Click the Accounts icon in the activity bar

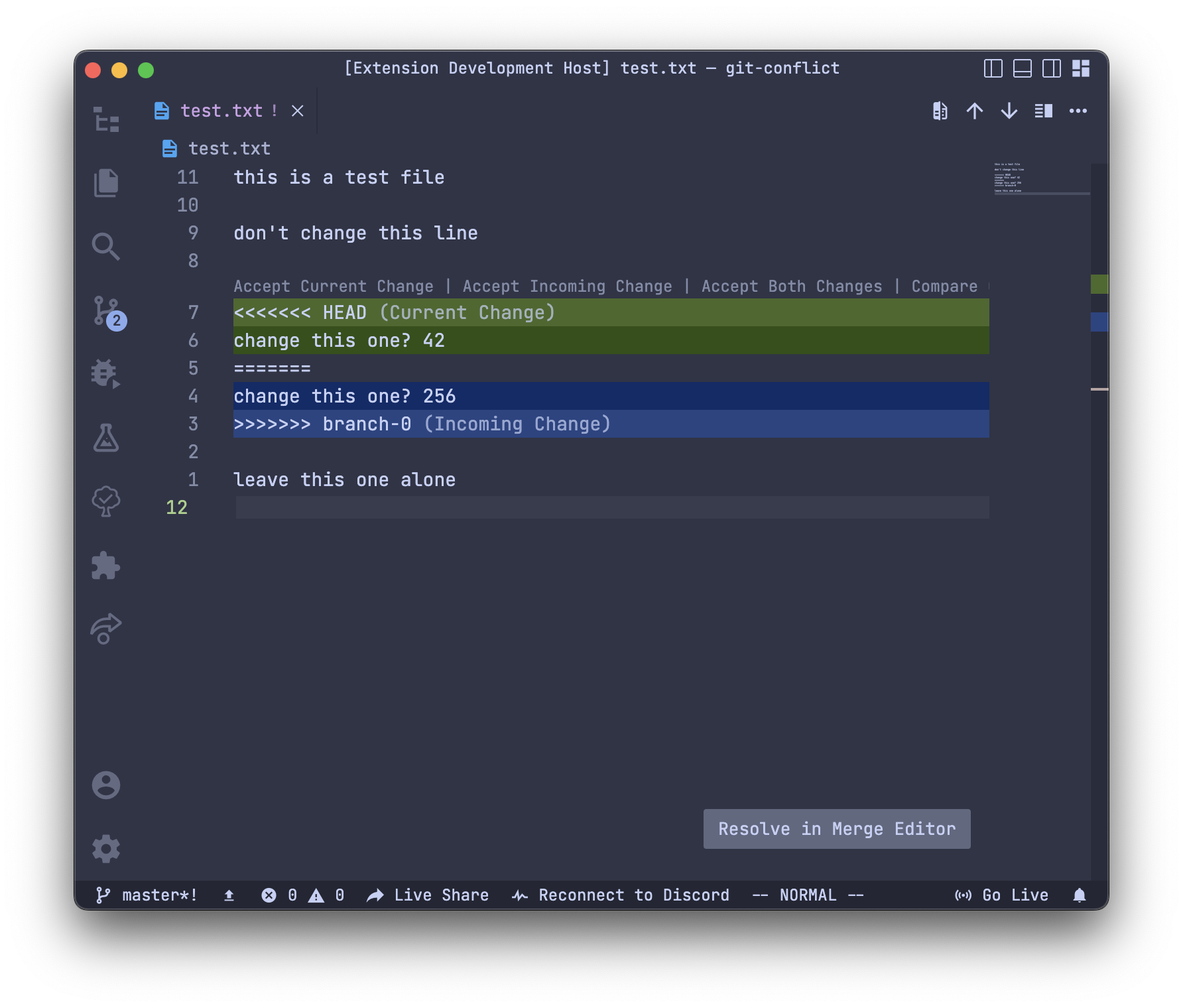click(x=106, y=785)
